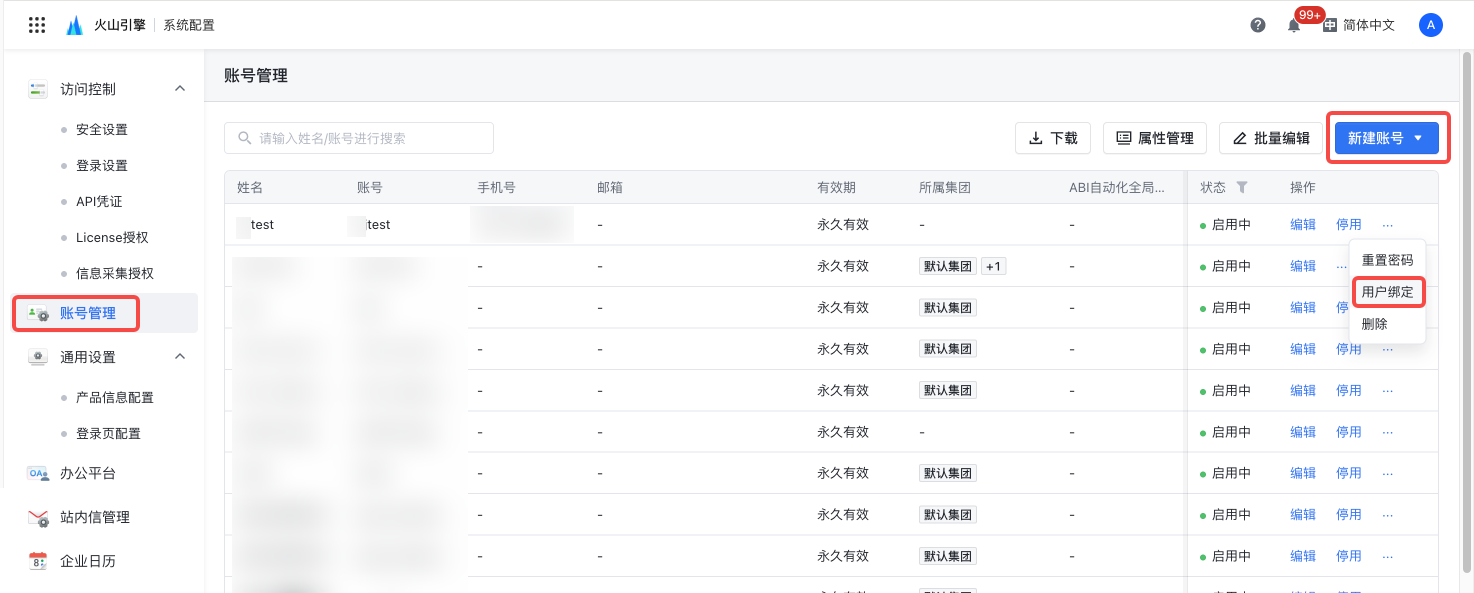The height and width of the screenshot is (593, 1474).
Task: Collapse the 通用设置 section
Action: [x=180, y=357]
